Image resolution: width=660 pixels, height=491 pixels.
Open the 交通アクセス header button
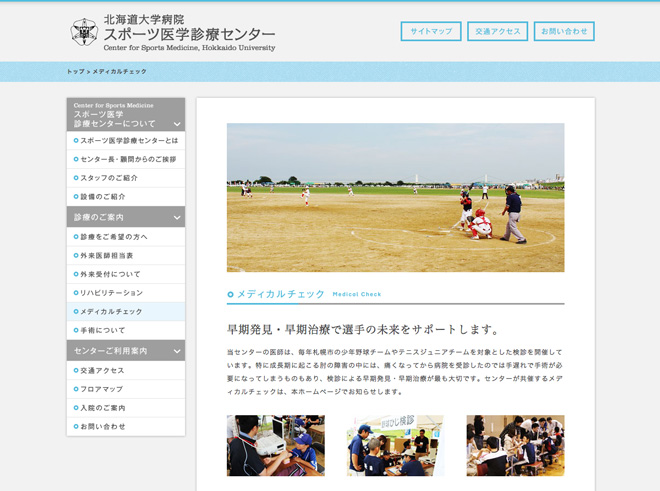pyautogui.click(x=498, y=31)
